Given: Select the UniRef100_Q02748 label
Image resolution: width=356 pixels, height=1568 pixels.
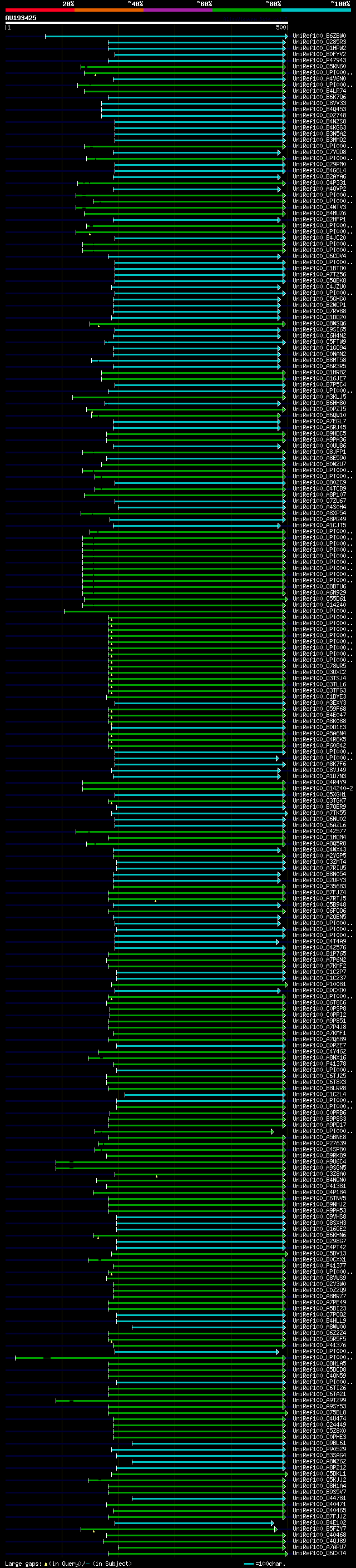Looking at the screenshot, I should pos(319,116).
